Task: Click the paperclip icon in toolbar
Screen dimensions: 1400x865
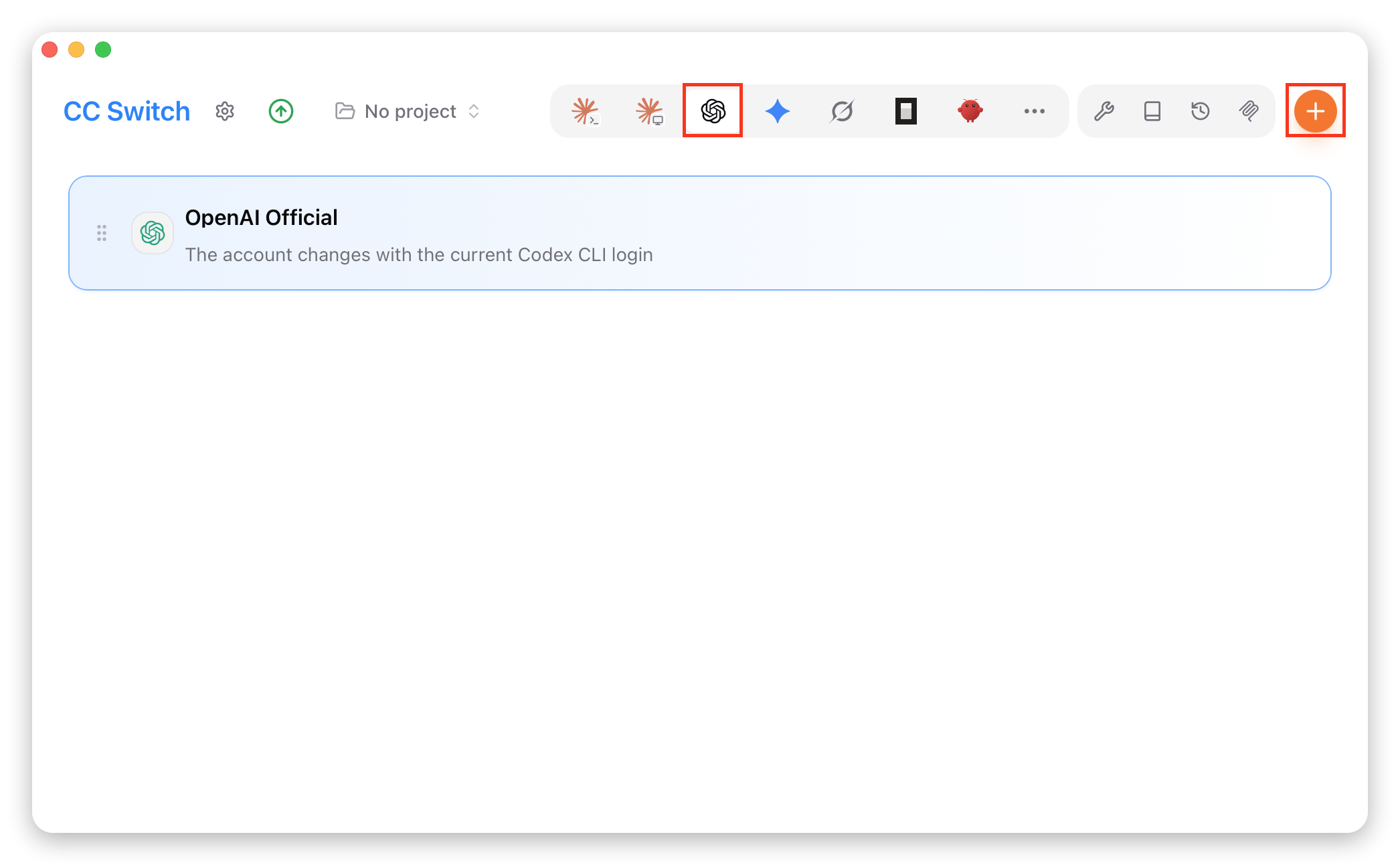Action: coord(1249,111)
